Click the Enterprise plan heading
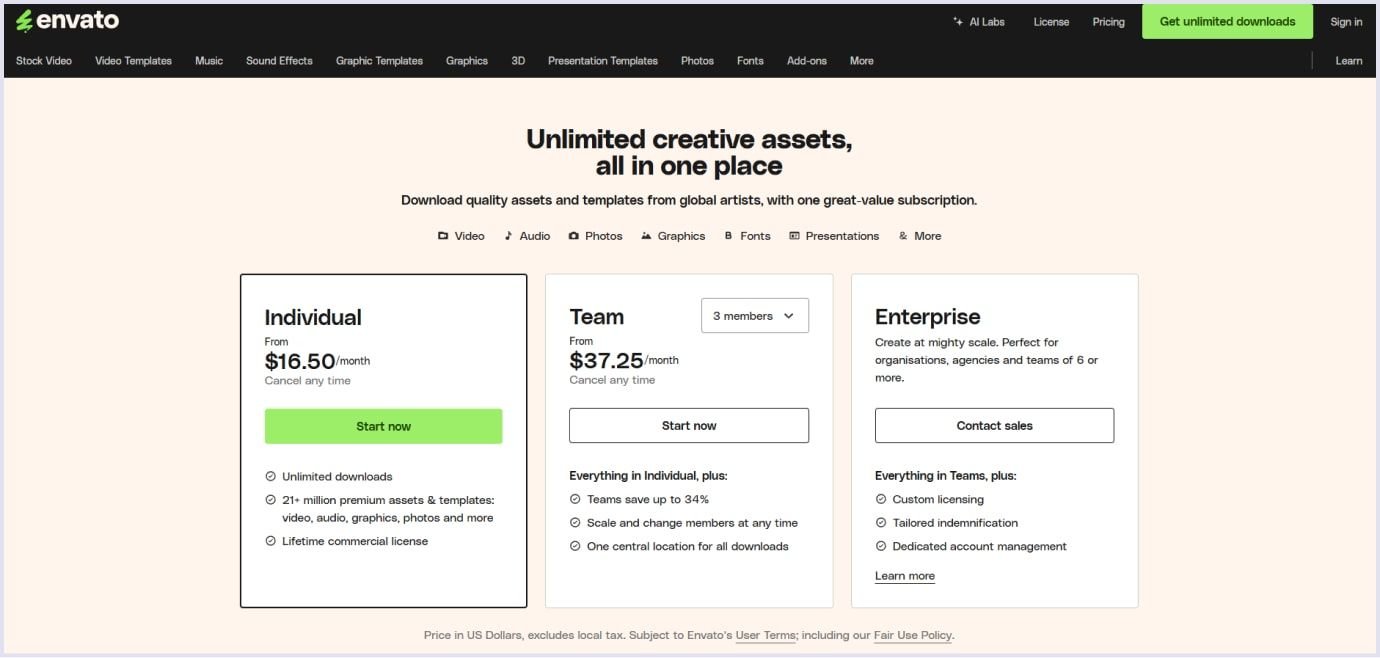The image size is (1380, 658). 928,317
